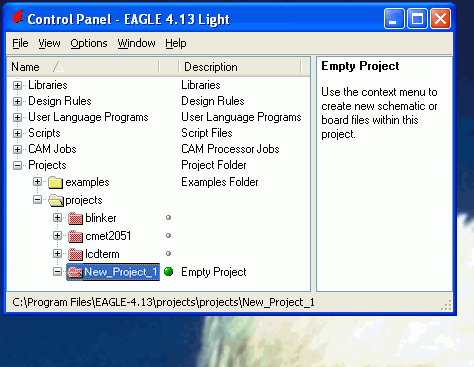Select the User Language Programs item
Viewport: 474px width, 367px height.
(88, 117)
